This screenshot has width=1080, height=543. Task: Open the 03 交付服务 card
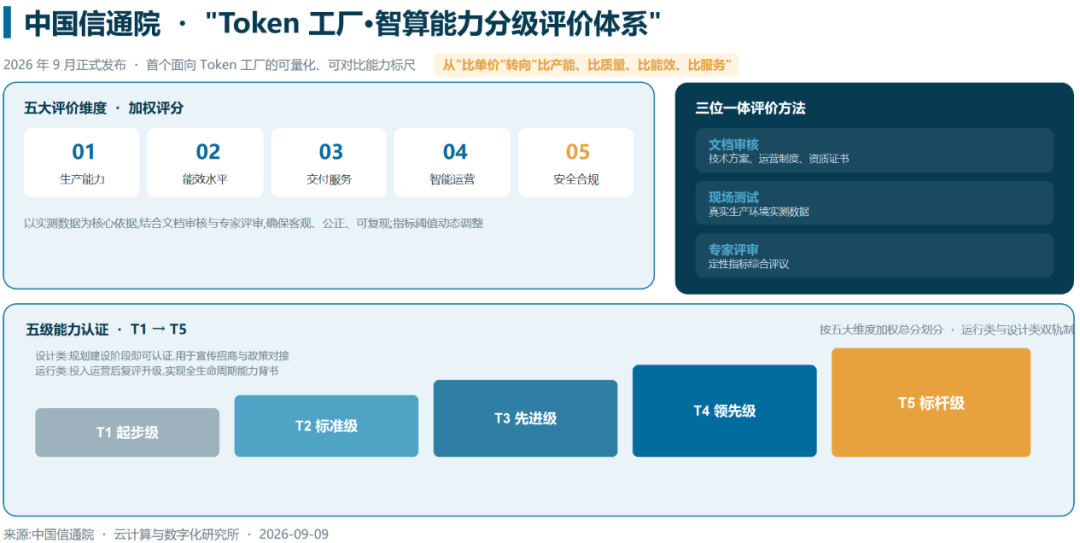[329, 163]
